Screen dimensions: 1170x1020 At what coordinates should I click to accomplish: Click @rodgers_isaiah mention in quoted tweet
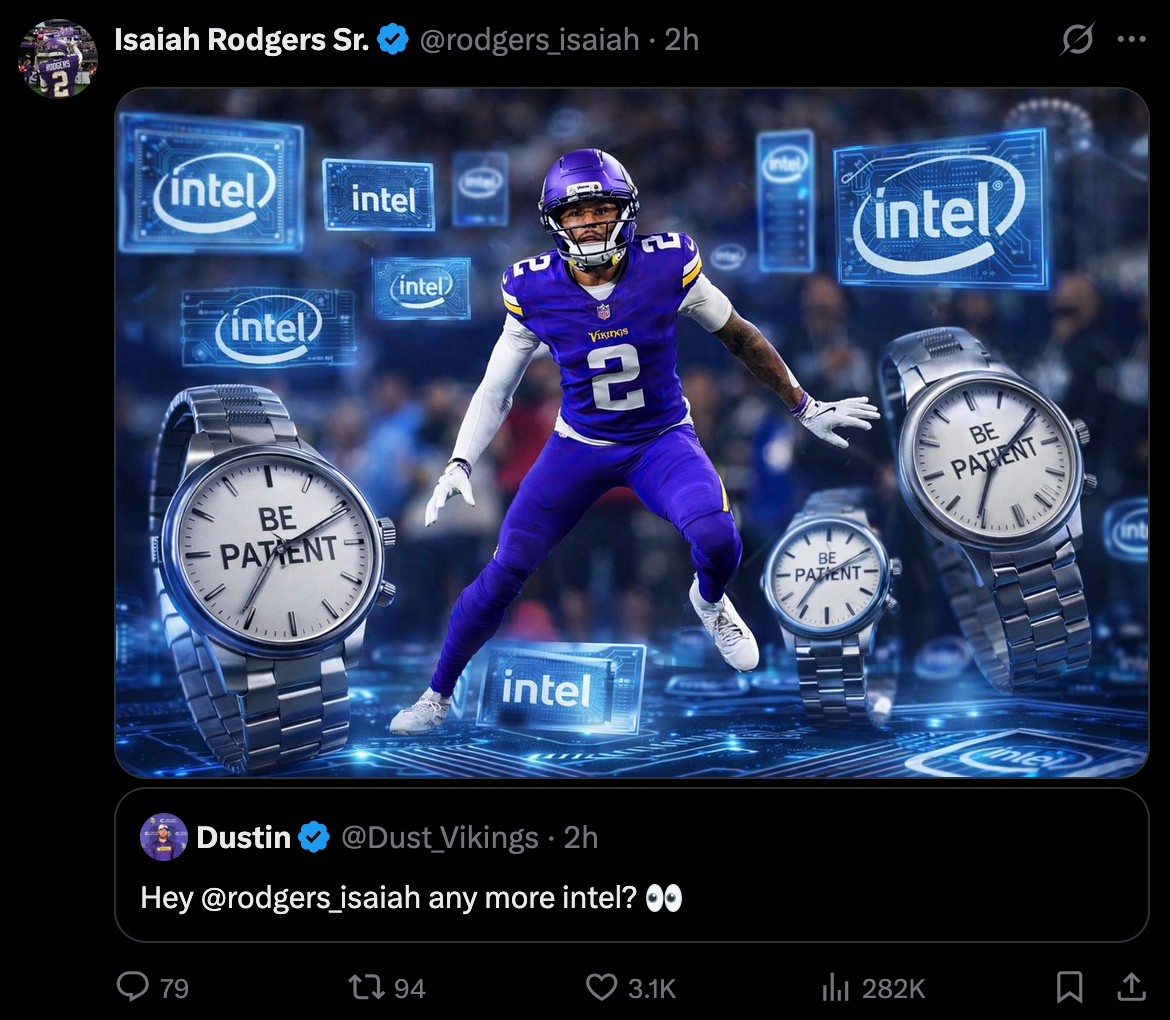pos(310,898)
